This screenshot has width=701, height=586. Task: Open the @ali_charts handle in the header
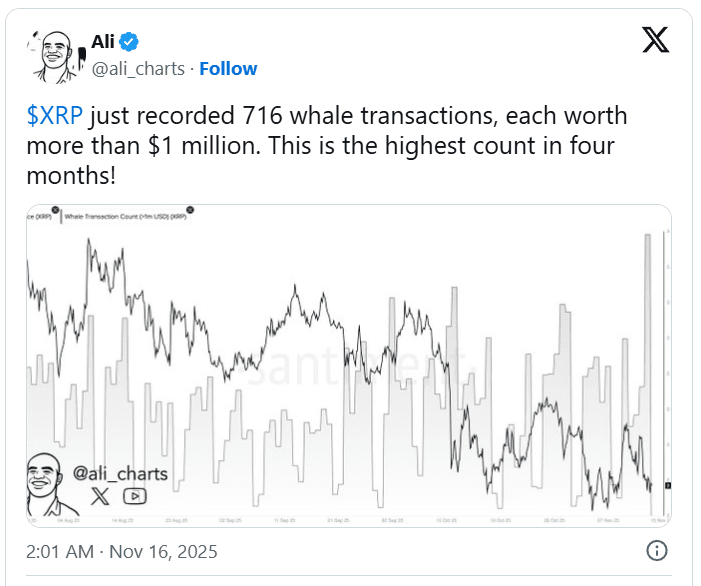click(x=138, y=68)
